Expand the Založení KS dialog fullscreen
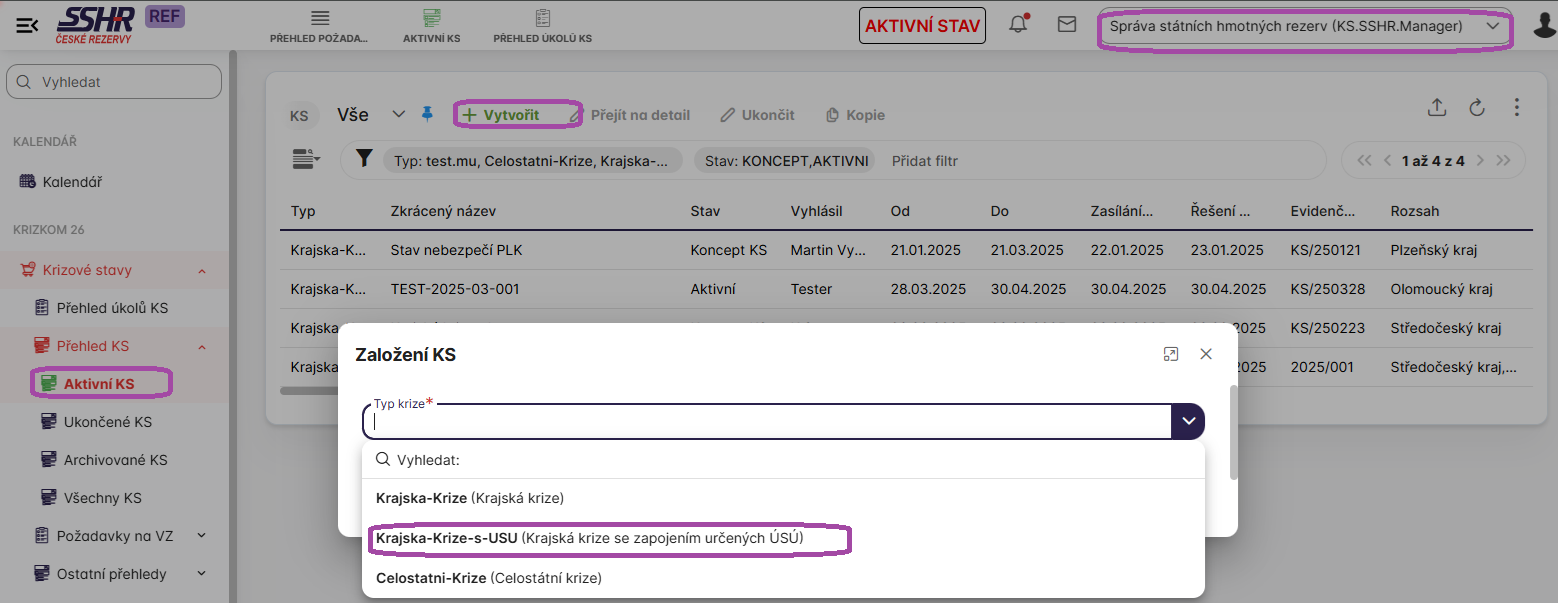 coord(1171,354)
